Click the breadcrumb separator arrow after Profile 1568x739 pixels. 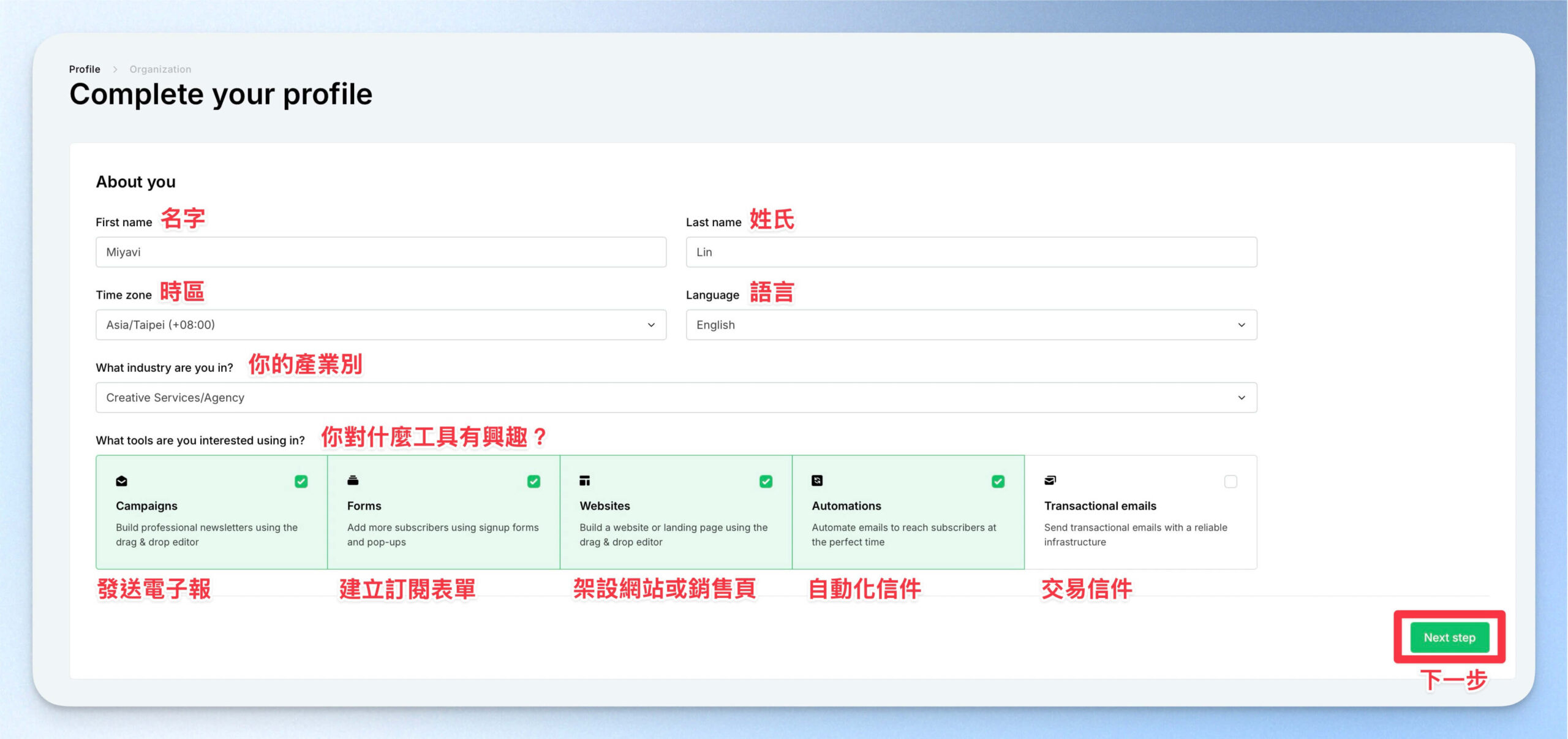(x=115, y=69)
